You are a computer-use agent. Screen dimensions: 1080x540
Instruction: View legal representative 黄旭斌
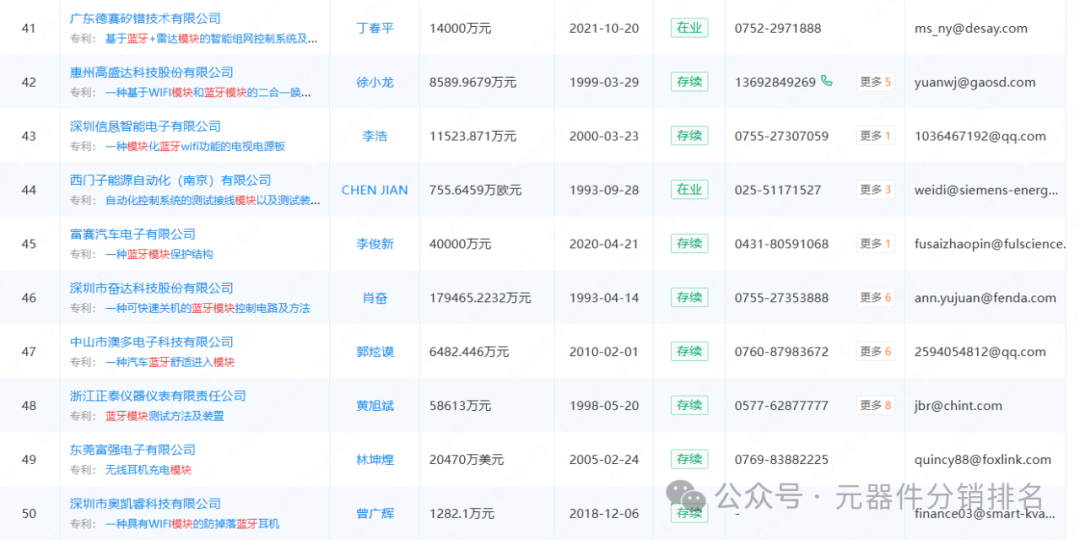(375, 406)
